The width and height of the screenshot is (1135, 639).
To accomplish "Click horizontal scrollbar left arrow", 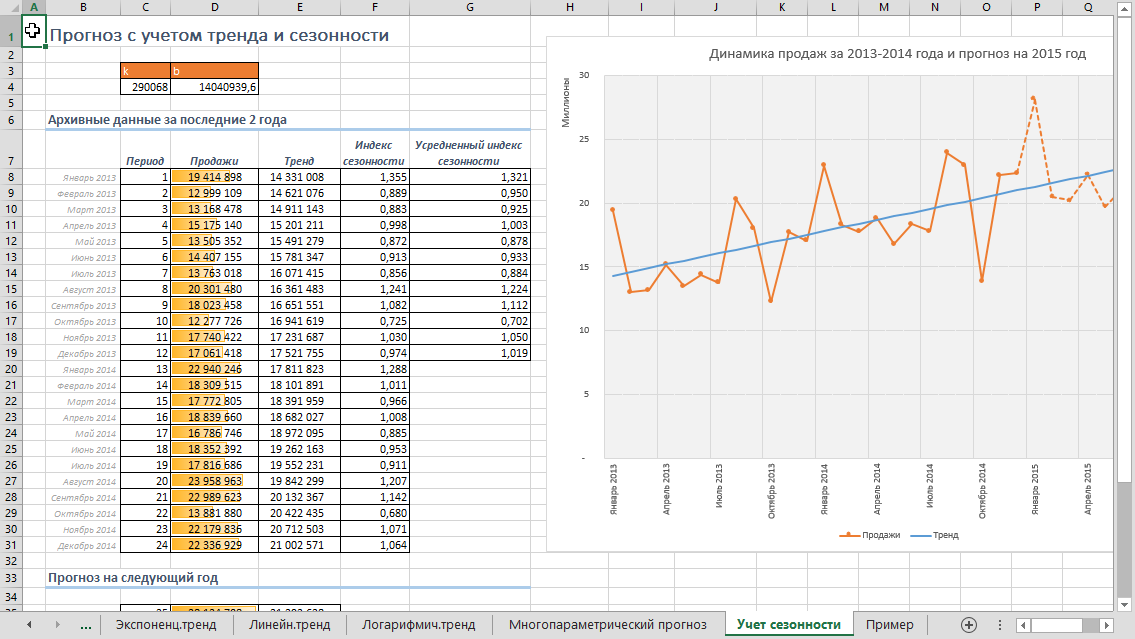I will [x=1023, y=625].
